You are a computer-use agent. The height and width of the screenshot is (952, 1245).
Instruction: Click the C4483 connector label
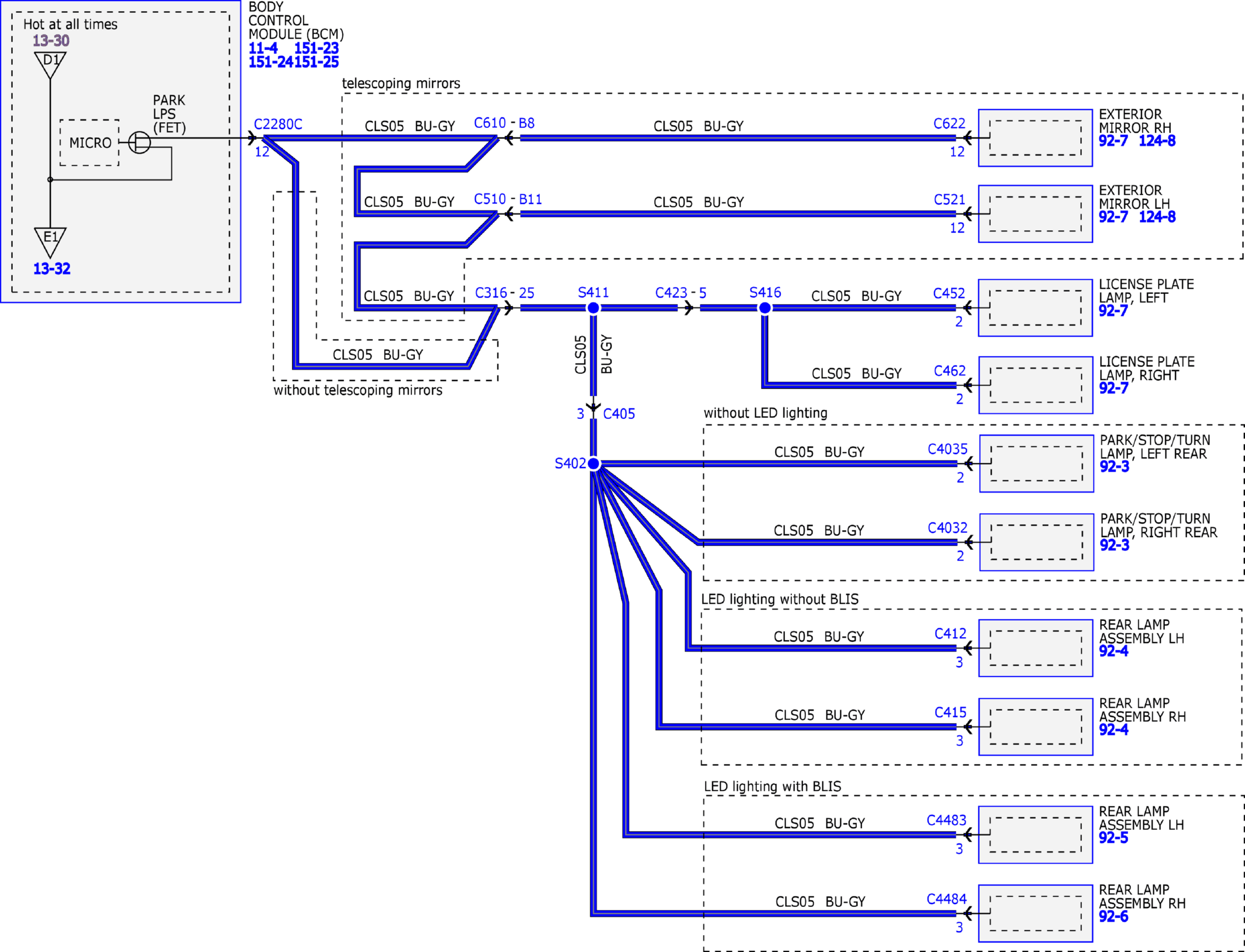pyautogui.click(x=946, y=821)
